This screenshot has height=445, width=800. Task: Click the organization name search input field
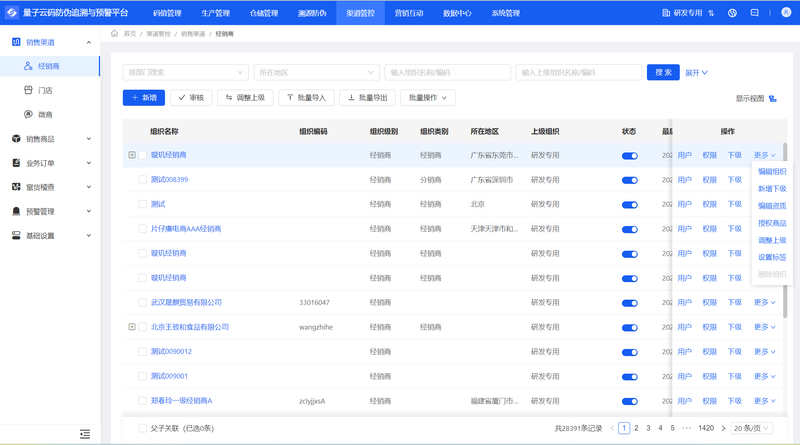447,72
